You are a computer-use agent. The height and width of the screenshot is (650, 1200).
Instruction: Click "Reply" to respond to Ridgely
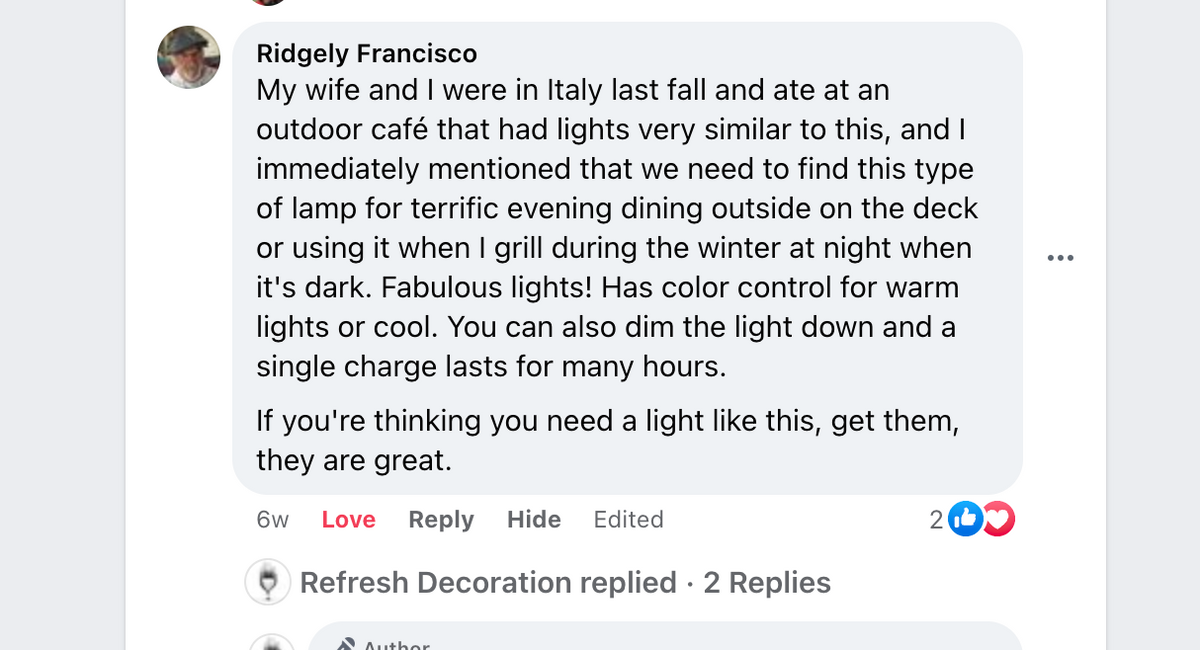[x=441, y=519]
